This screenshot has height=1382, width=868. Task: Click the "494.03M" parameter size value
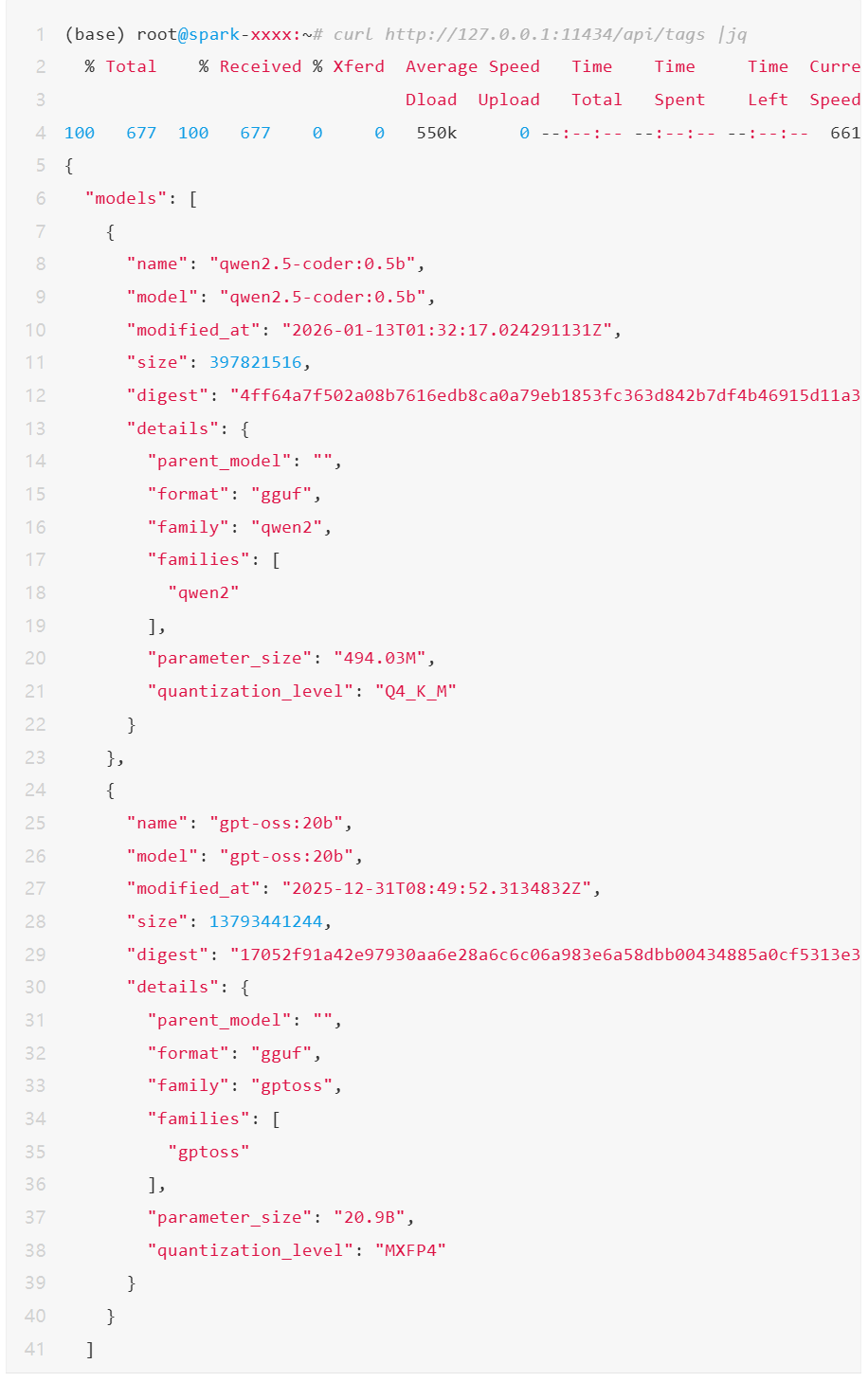384,658
